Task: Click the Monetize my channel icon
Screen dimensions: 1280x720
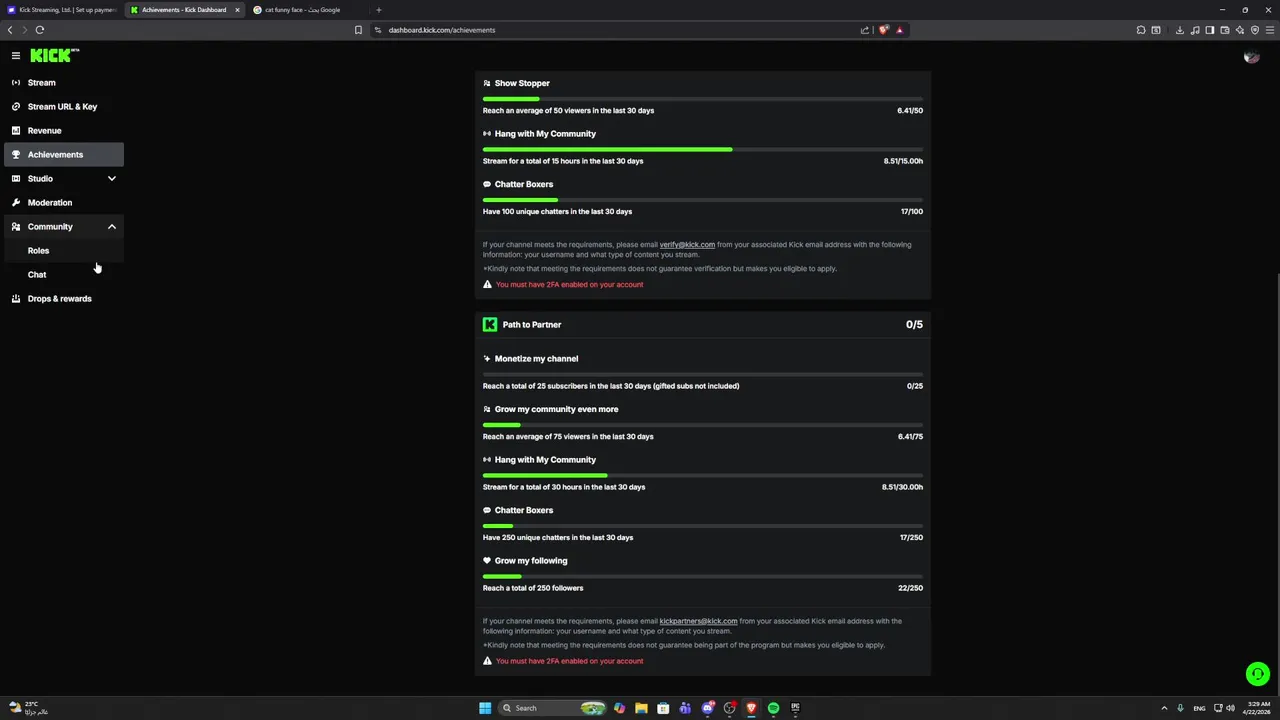Action: tap(487, 359)
